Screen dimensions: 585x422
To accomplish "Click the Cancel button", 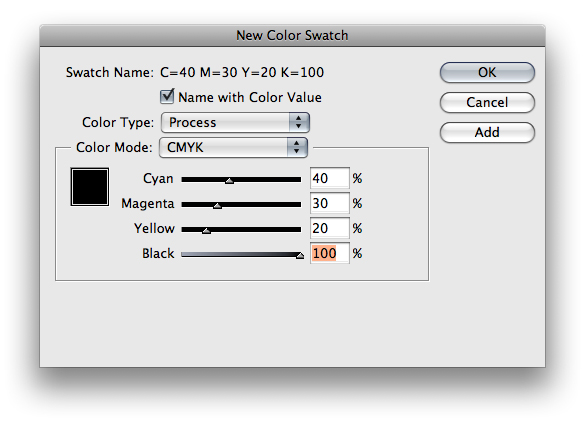I will tap(487, 102).
